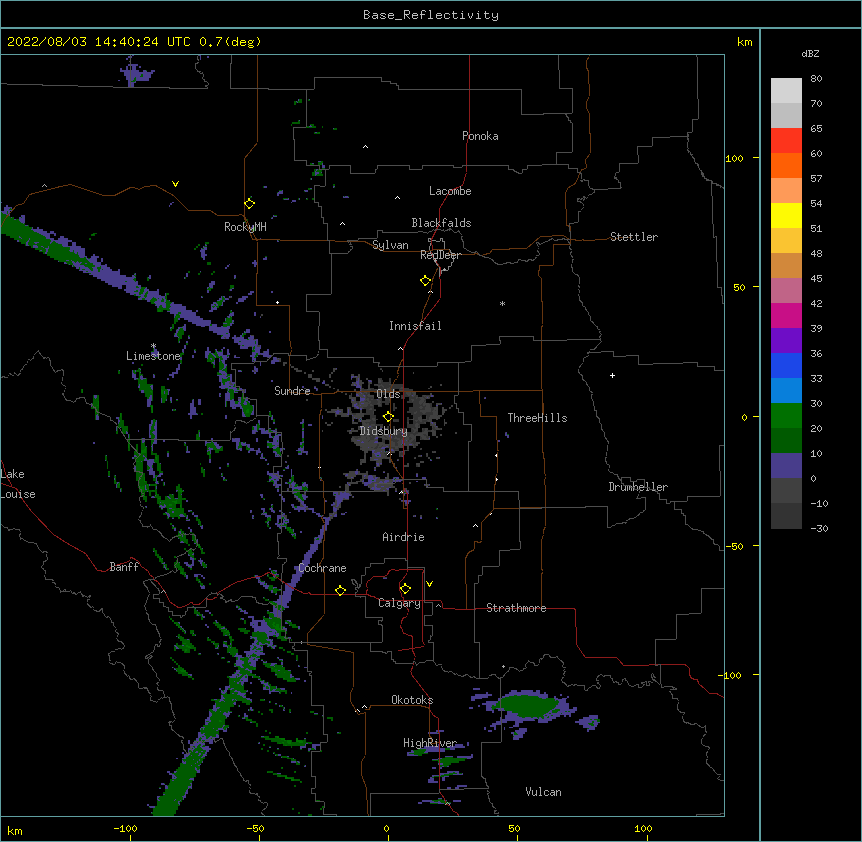The width and height of the screenshot is (862, 842).
Task: Click the white asterisk marker above Limestone
Action: click(153, 346)
